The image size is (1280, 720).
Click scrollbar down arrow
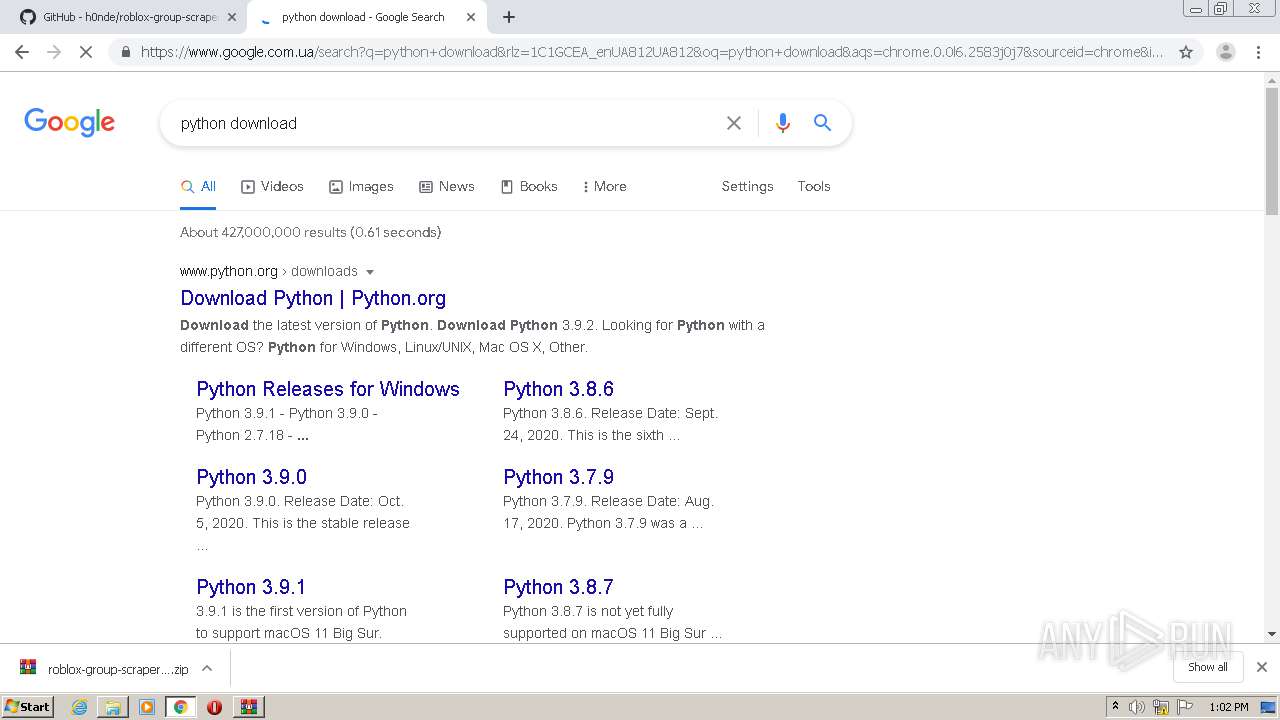(x=1272, y=634)
